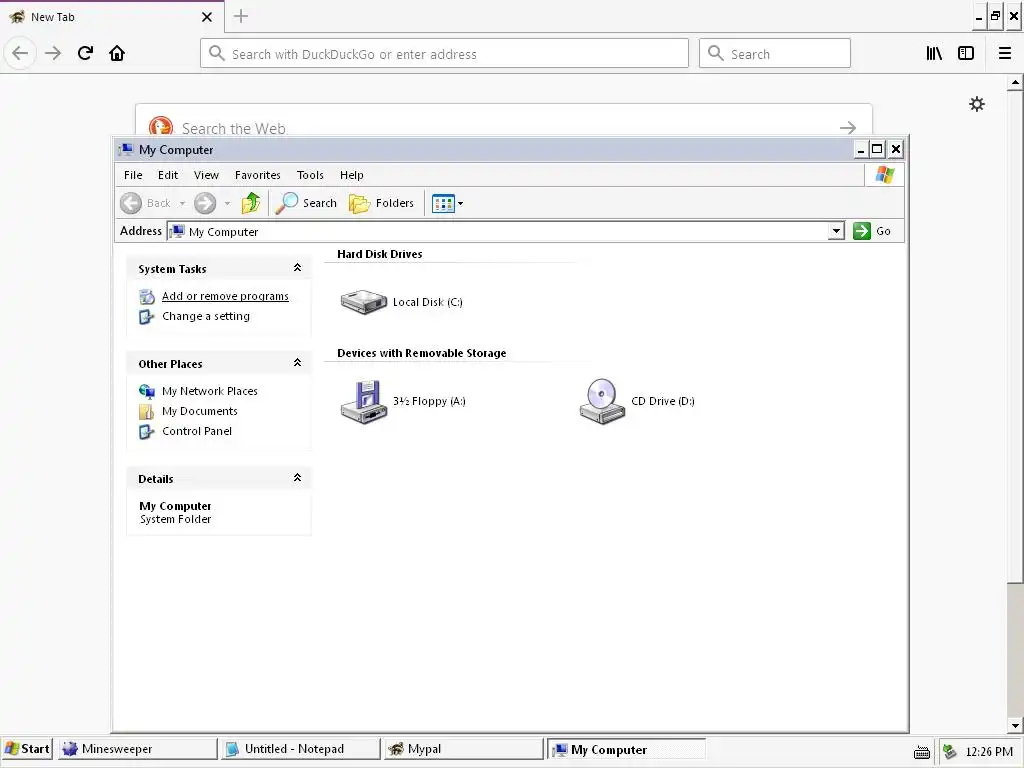Open the new tab settings gear
The width and height of the screenshot is (1024, 768).
click(976, 104)
